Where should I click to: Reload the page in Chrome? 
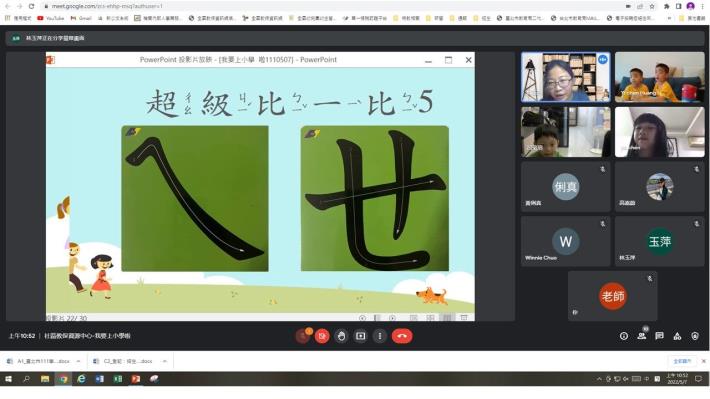coord(31,6)
